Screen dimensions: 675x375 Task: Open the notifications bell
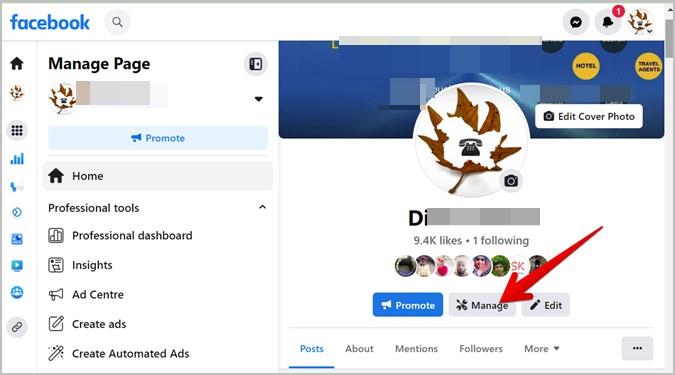(607, 22)
